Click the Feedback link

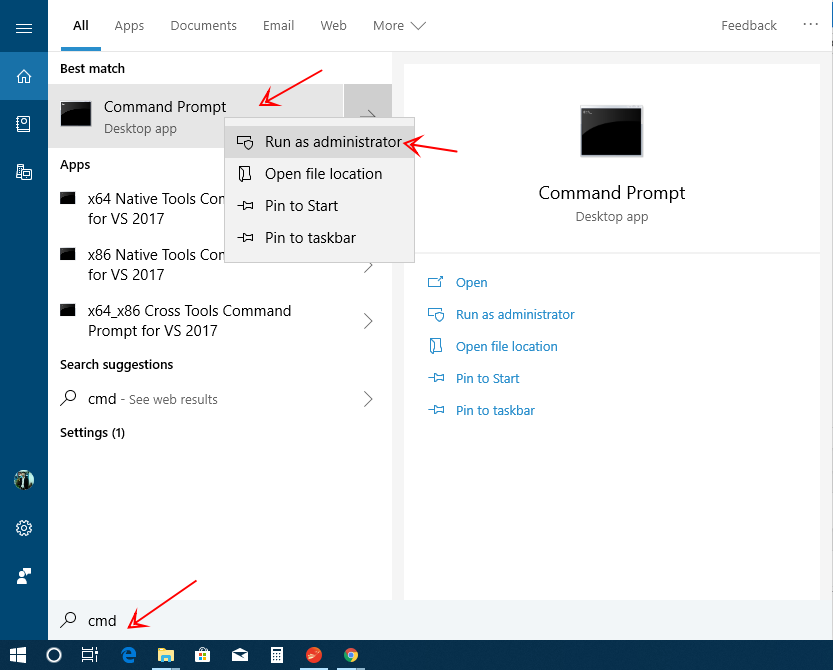click(x=749, y=26)
